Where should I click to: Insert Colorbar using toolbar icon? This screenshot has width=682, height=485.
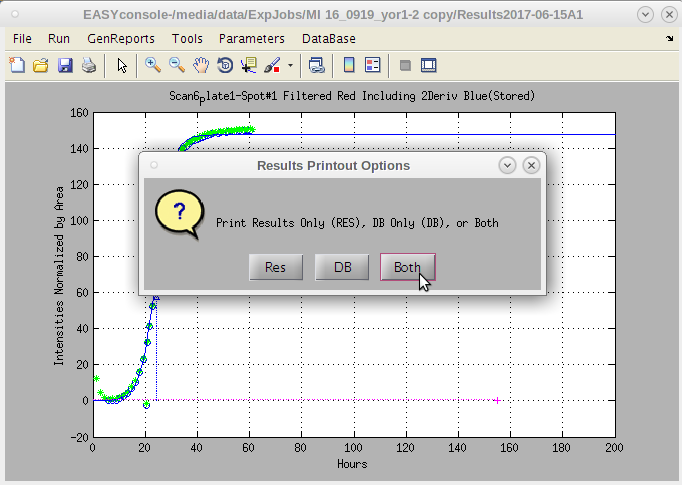tap(349, 65)
